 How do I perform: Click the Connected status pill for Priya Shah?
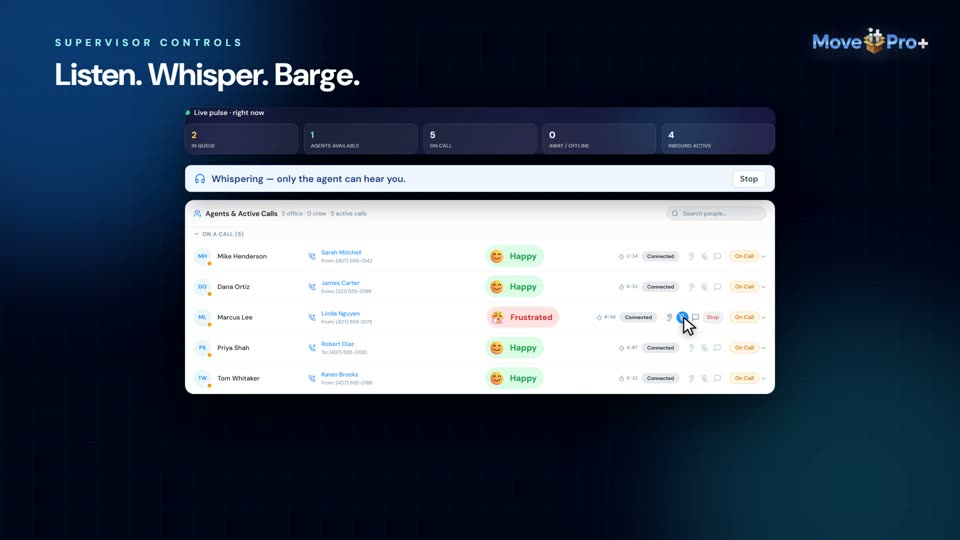click(660, 348)
